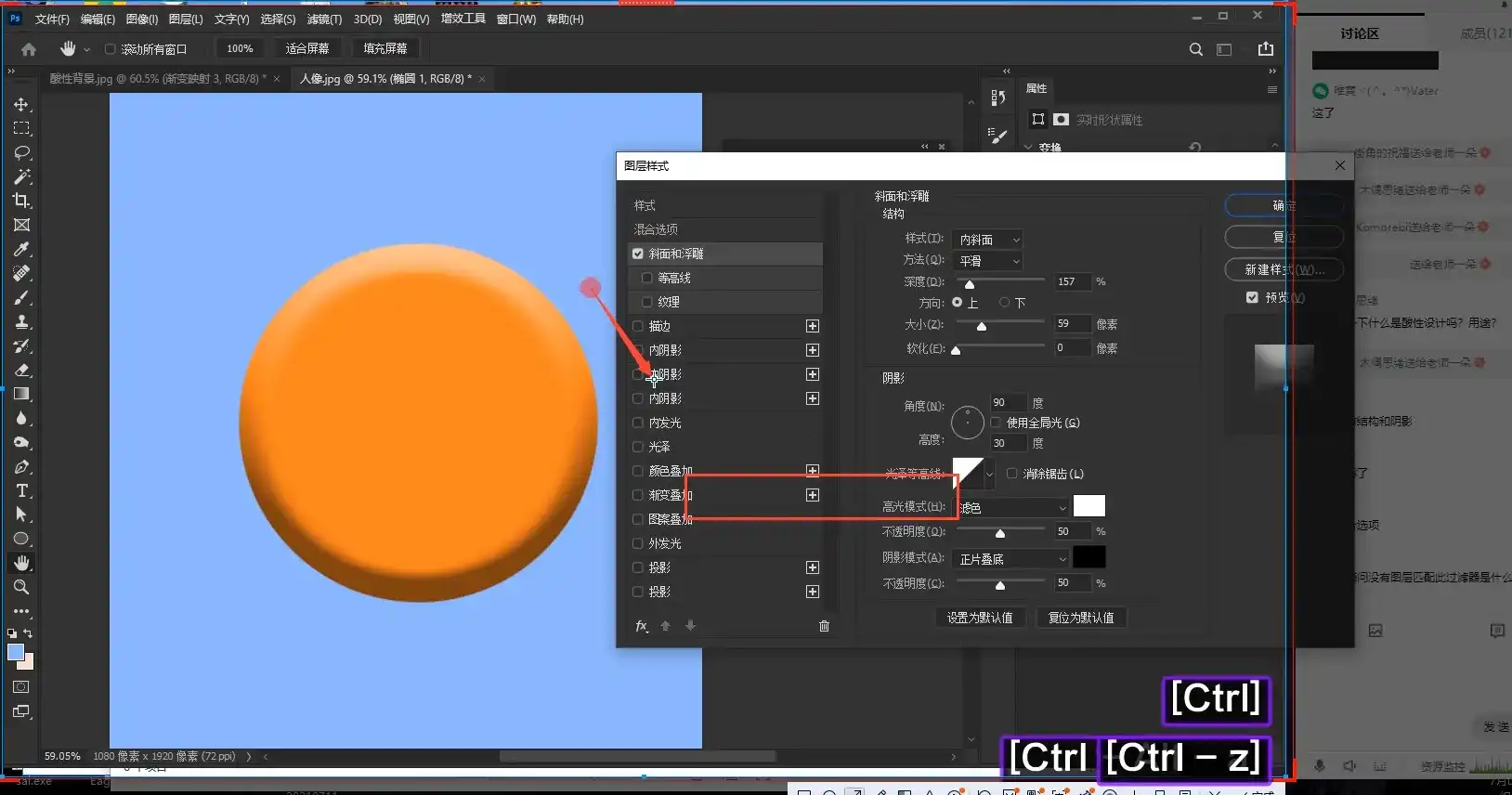Select the Crop tool
Screen dimensions: 1512x795
21,201
